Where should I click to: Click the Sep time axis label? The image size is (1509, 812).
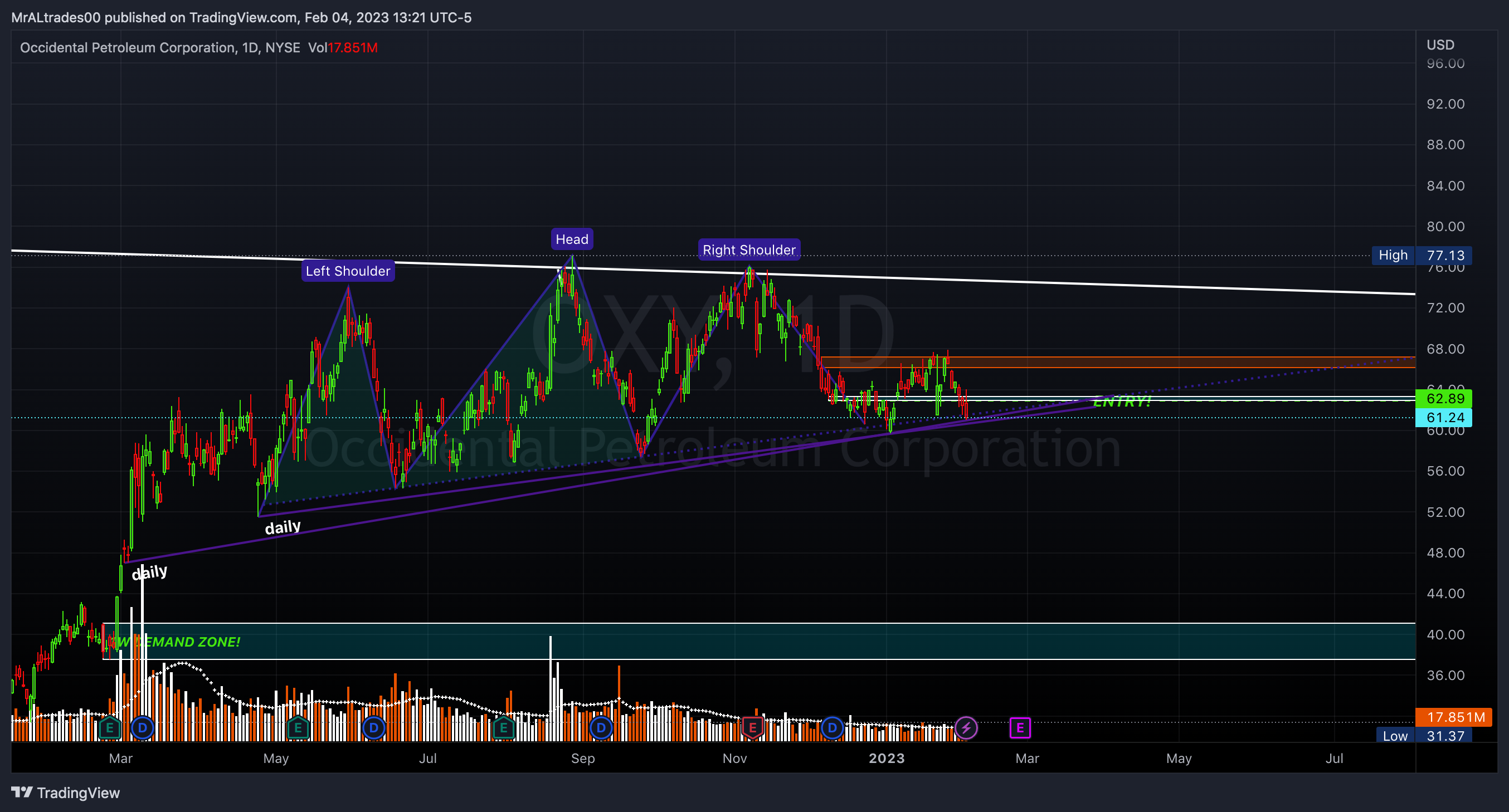tap(583, 759)
